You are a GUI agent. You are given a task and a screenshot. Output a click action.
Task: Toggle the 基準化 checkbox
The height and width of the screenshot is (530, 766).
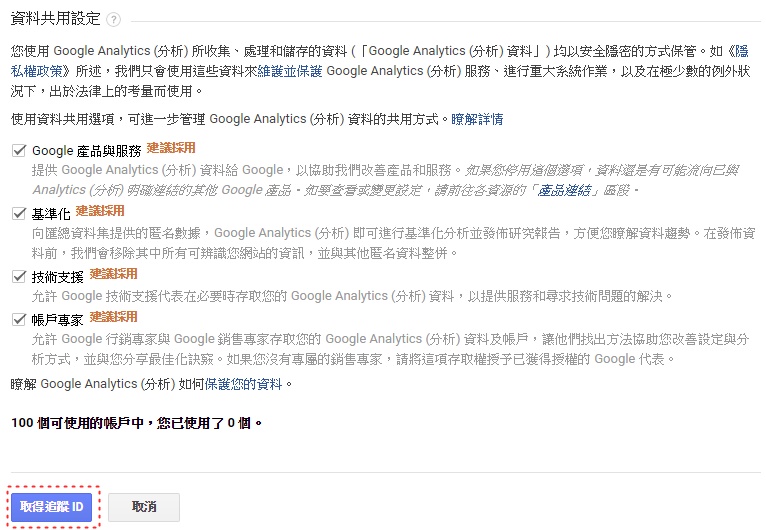19,213
